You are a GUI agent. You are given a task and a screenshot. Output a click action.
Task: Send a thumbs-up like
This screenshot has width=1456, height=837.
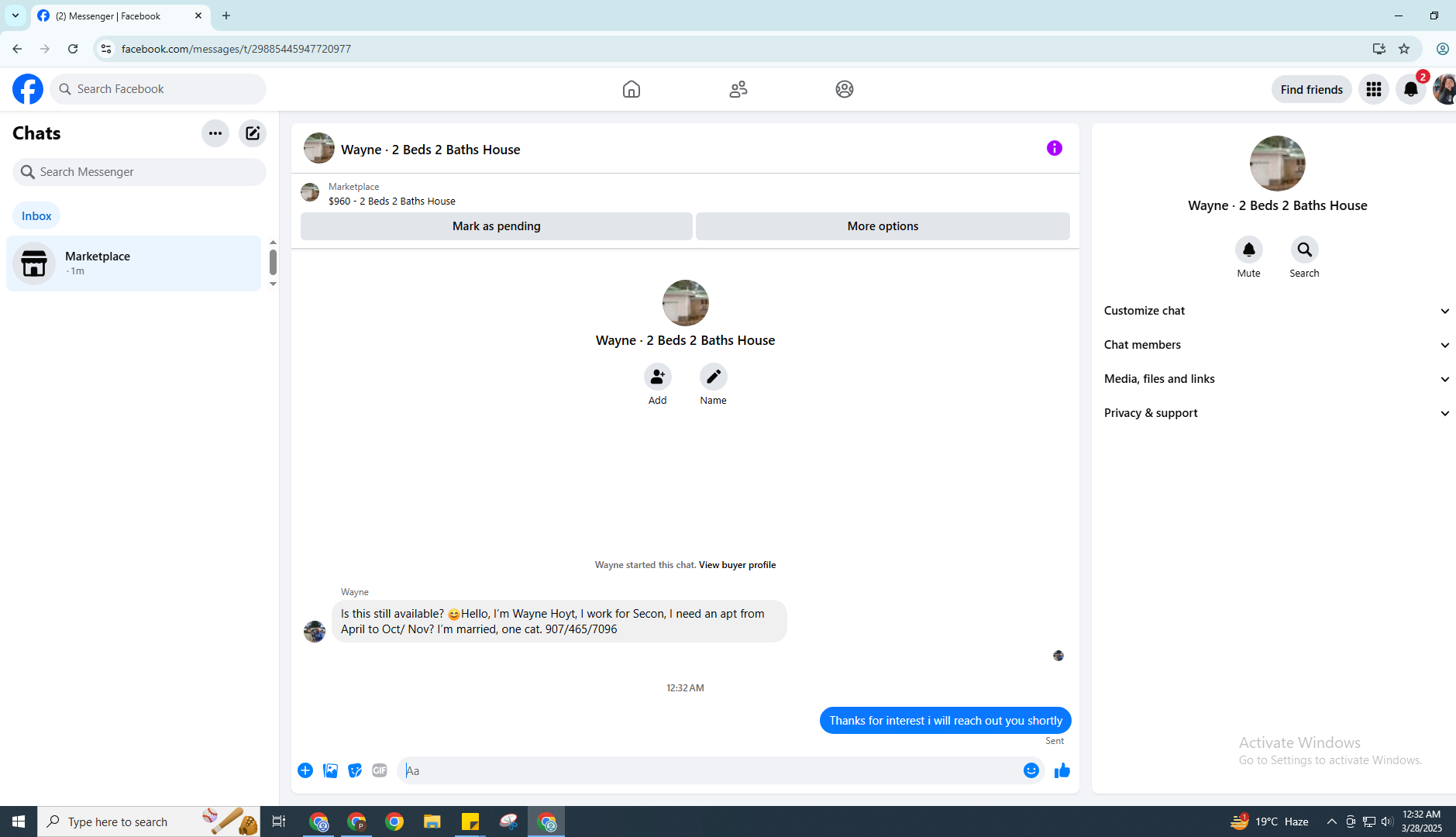click(x=1062, y=770)
